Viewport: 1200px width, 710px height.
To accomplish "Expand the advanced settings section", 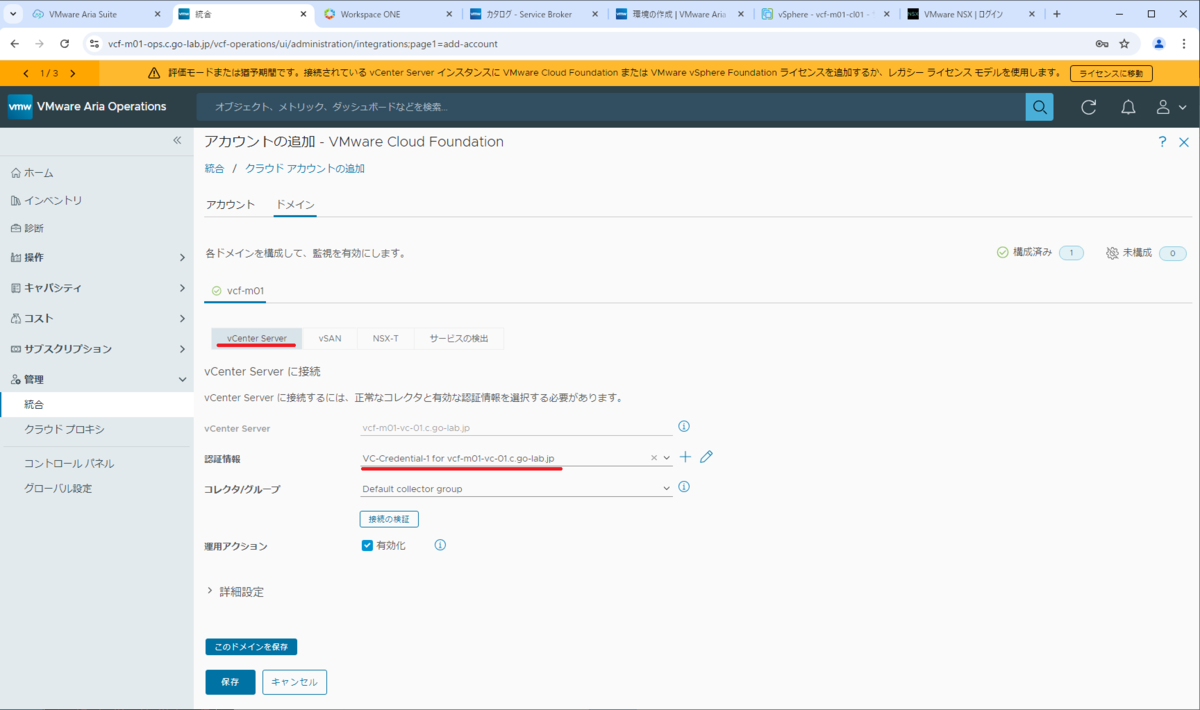I will [x=234, y=592].
